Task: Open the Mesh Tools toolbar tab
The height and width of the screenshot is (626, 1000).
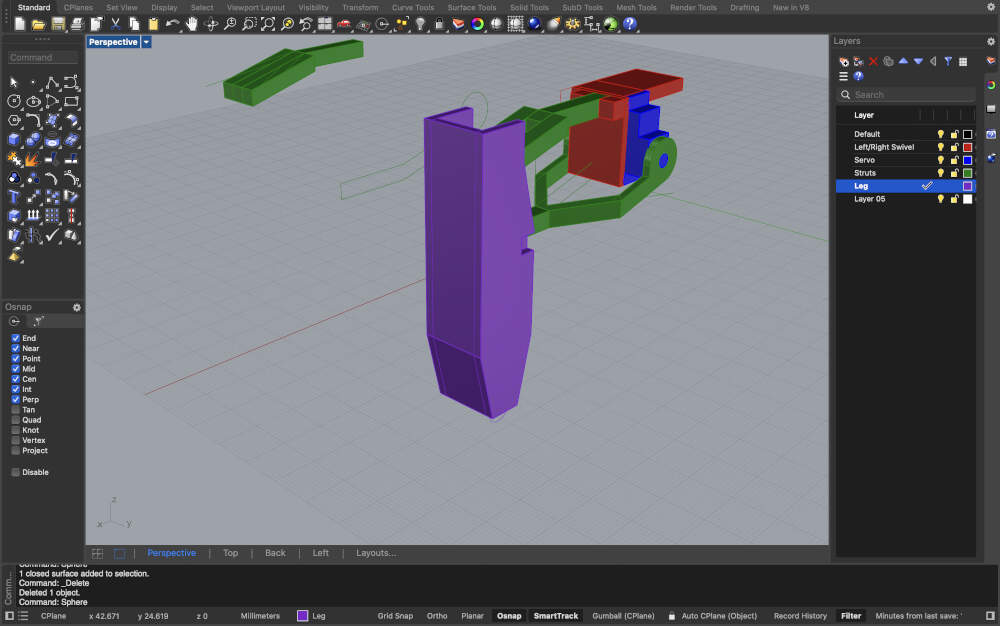Action: [636, 8]
